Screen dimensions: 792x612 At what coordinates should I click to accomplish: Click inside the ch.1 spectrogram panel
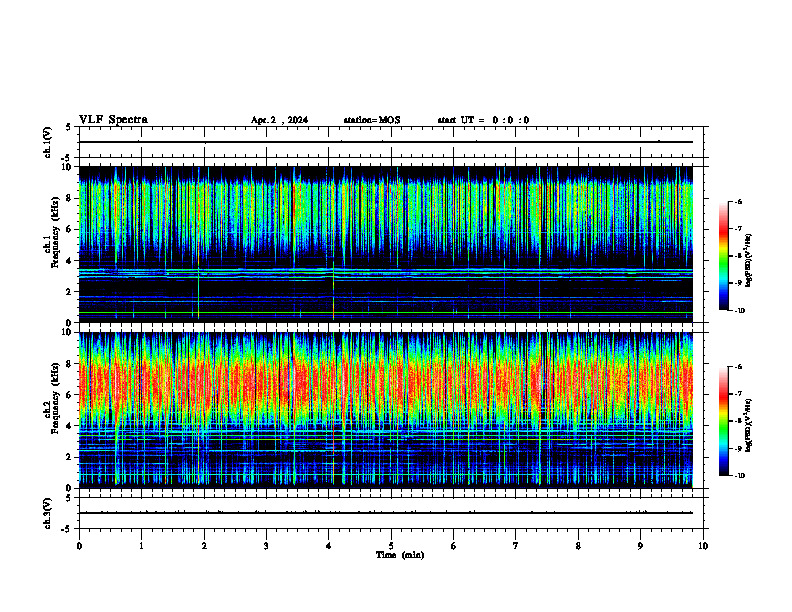(x=385, y=244)
